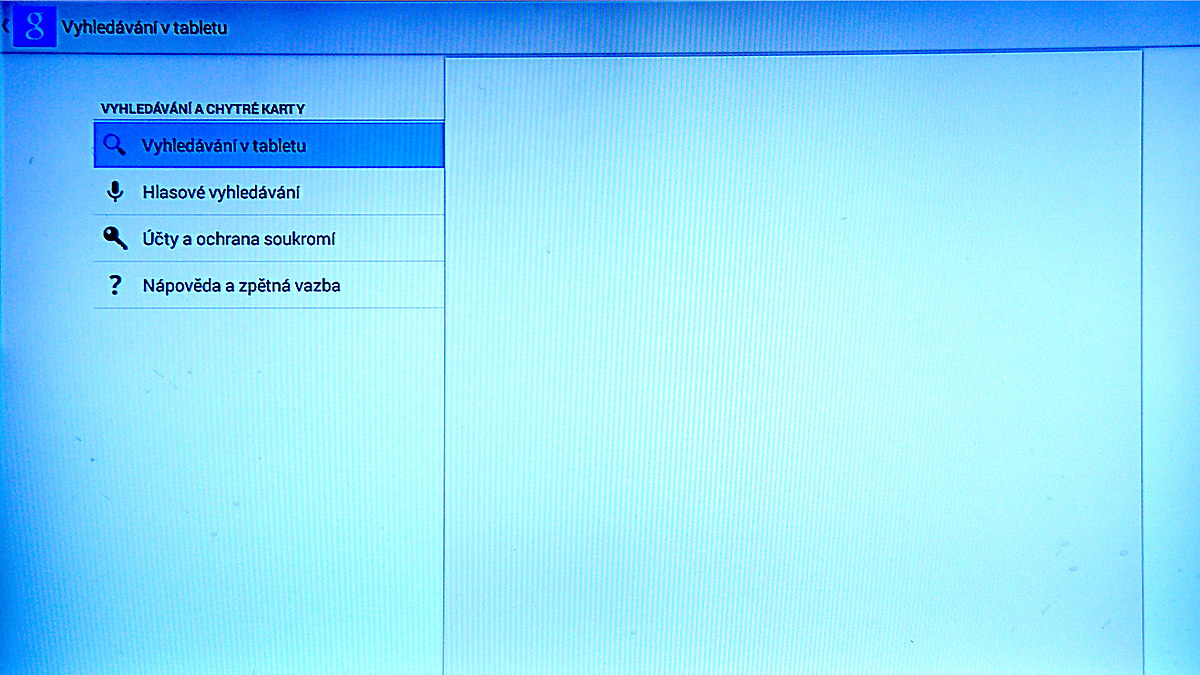
Task: Tap the blue Google 'g' app icon
Action: 34,27
